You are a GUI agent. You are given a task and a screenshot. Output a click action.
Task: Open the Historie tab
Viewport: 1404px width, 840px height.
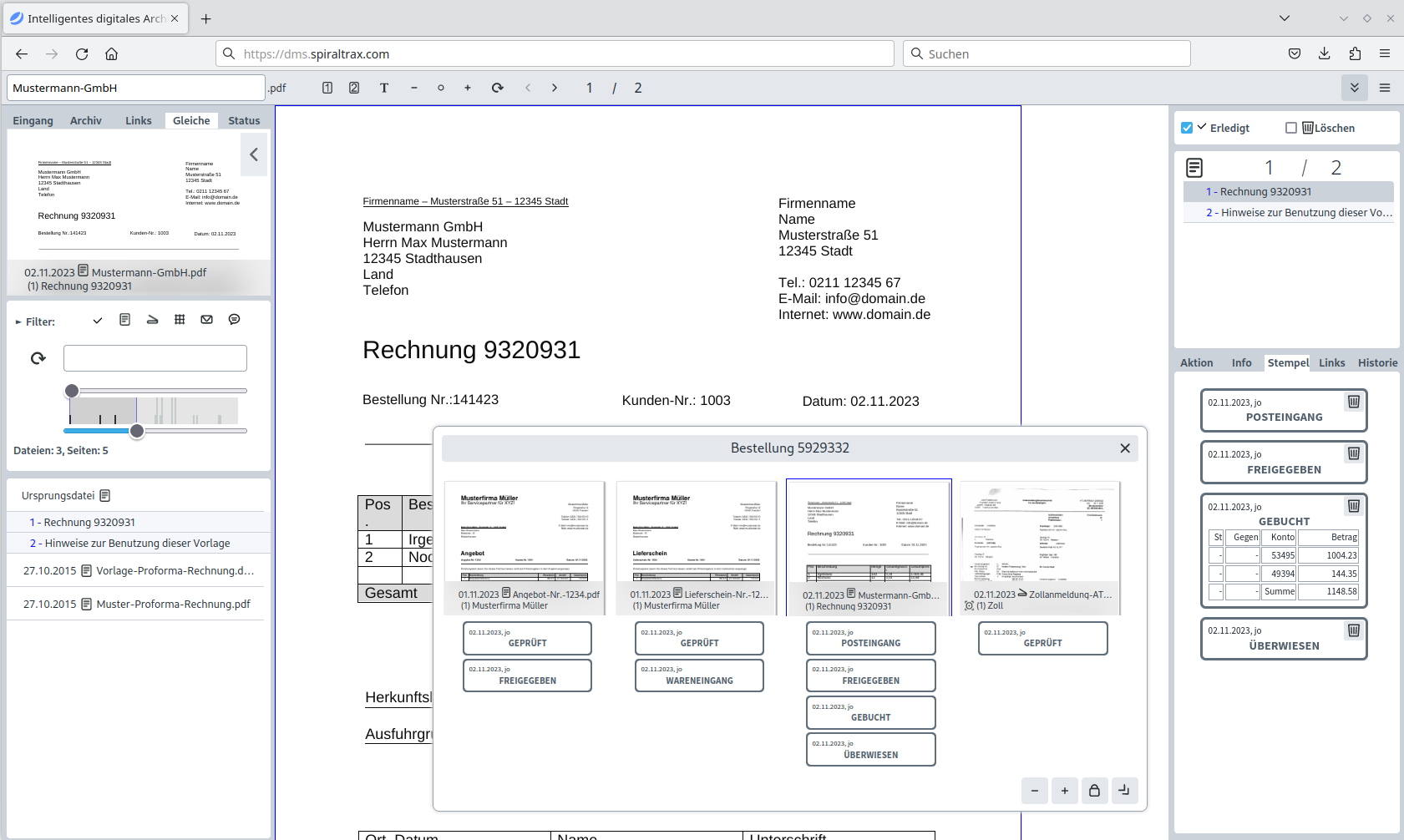[x=1376, y=362]
